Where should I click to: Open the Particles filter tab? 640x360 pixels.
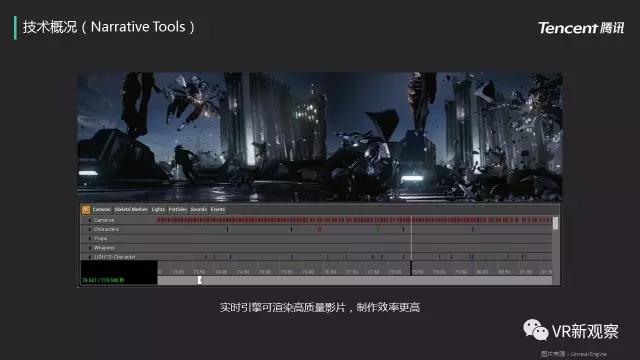(x=178, y=210)
